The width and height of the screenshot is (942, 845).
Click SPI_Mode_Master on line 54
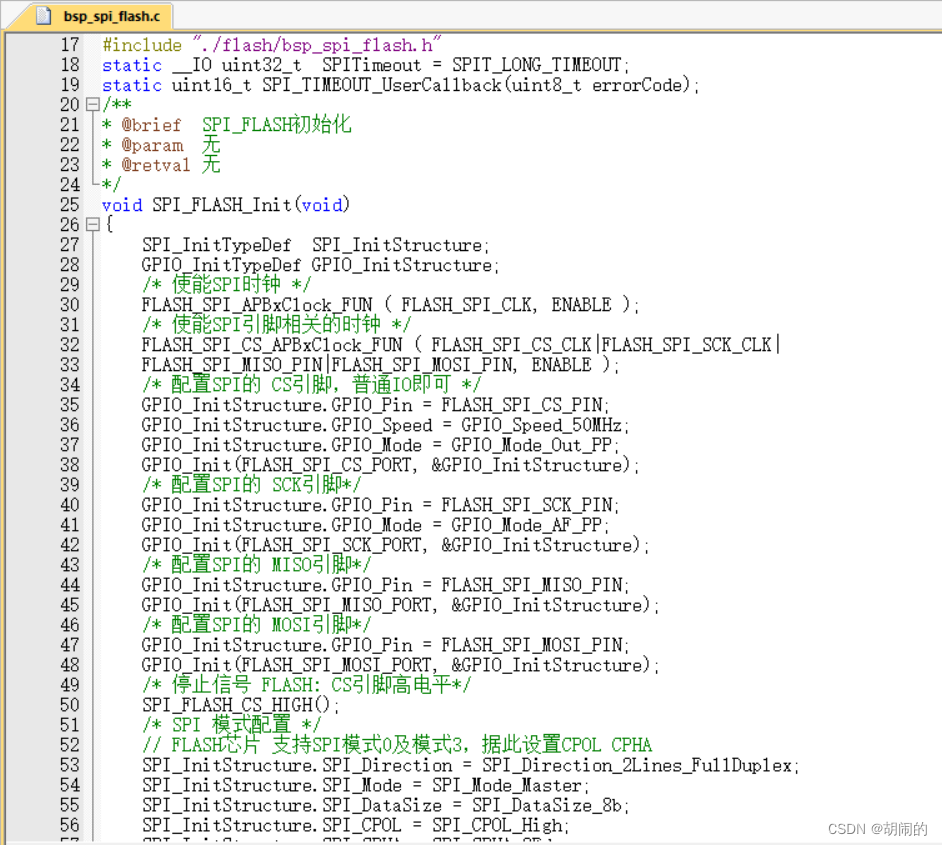[506, 785]
